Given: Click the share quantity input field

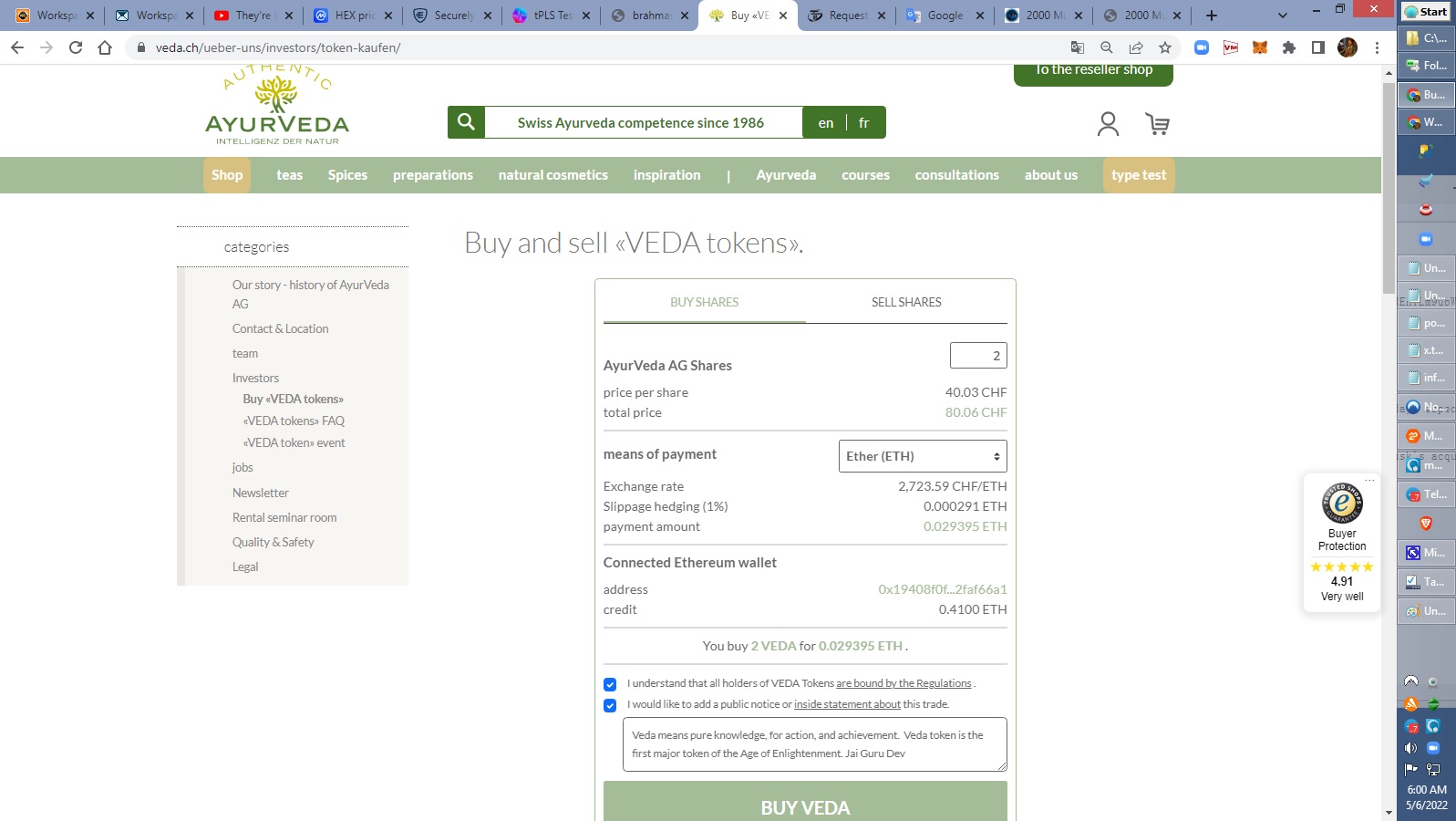Looking at the screenshot, I should (978, 356).
